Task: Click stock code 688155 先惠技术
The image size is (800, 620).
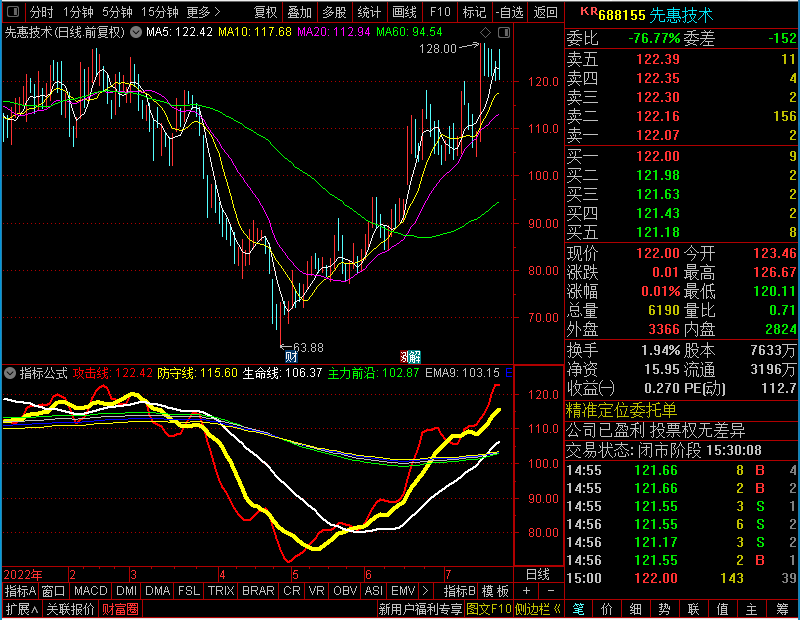Action: 655,15
